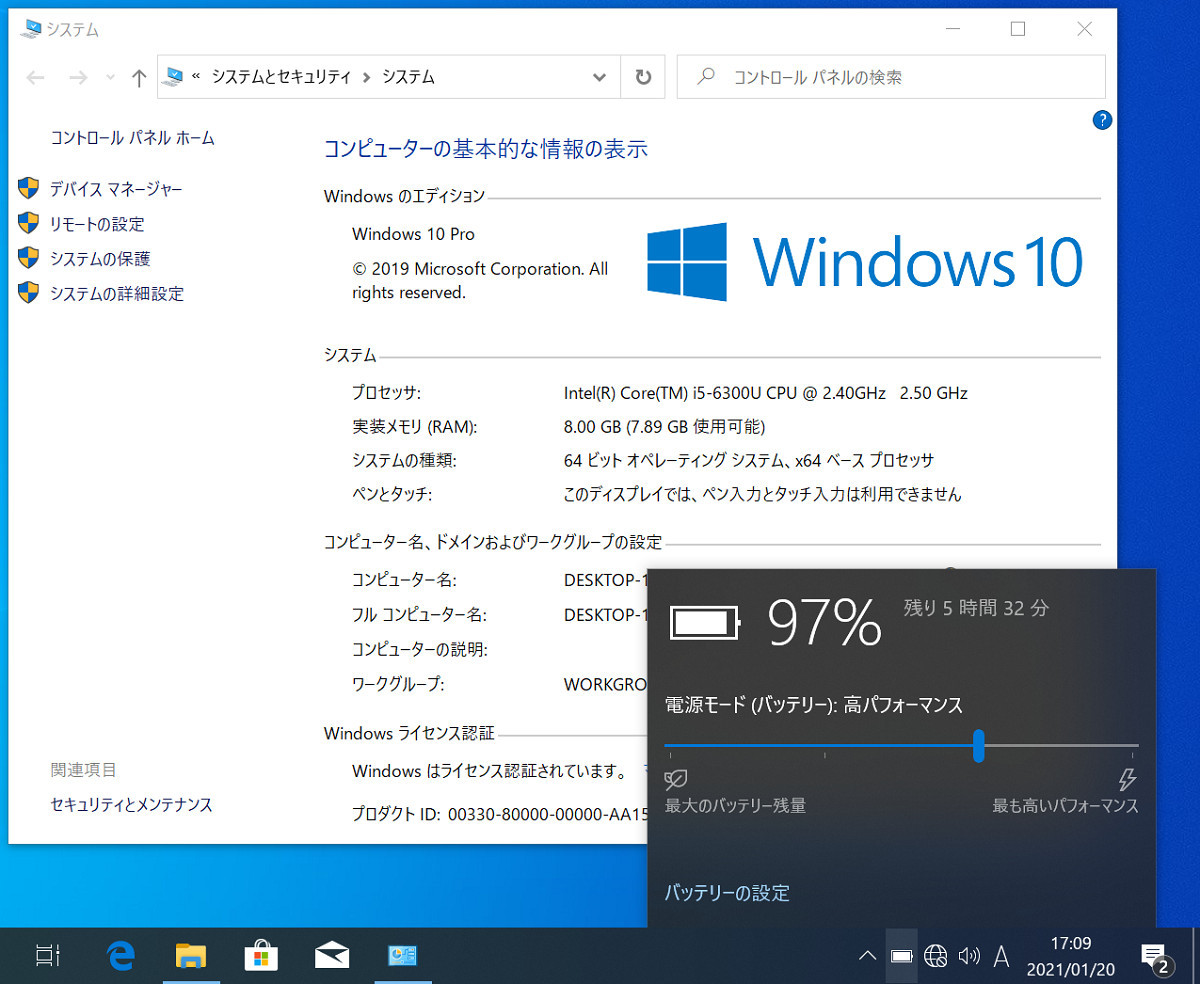Go forward with the forward arrow

click(78, 77)
